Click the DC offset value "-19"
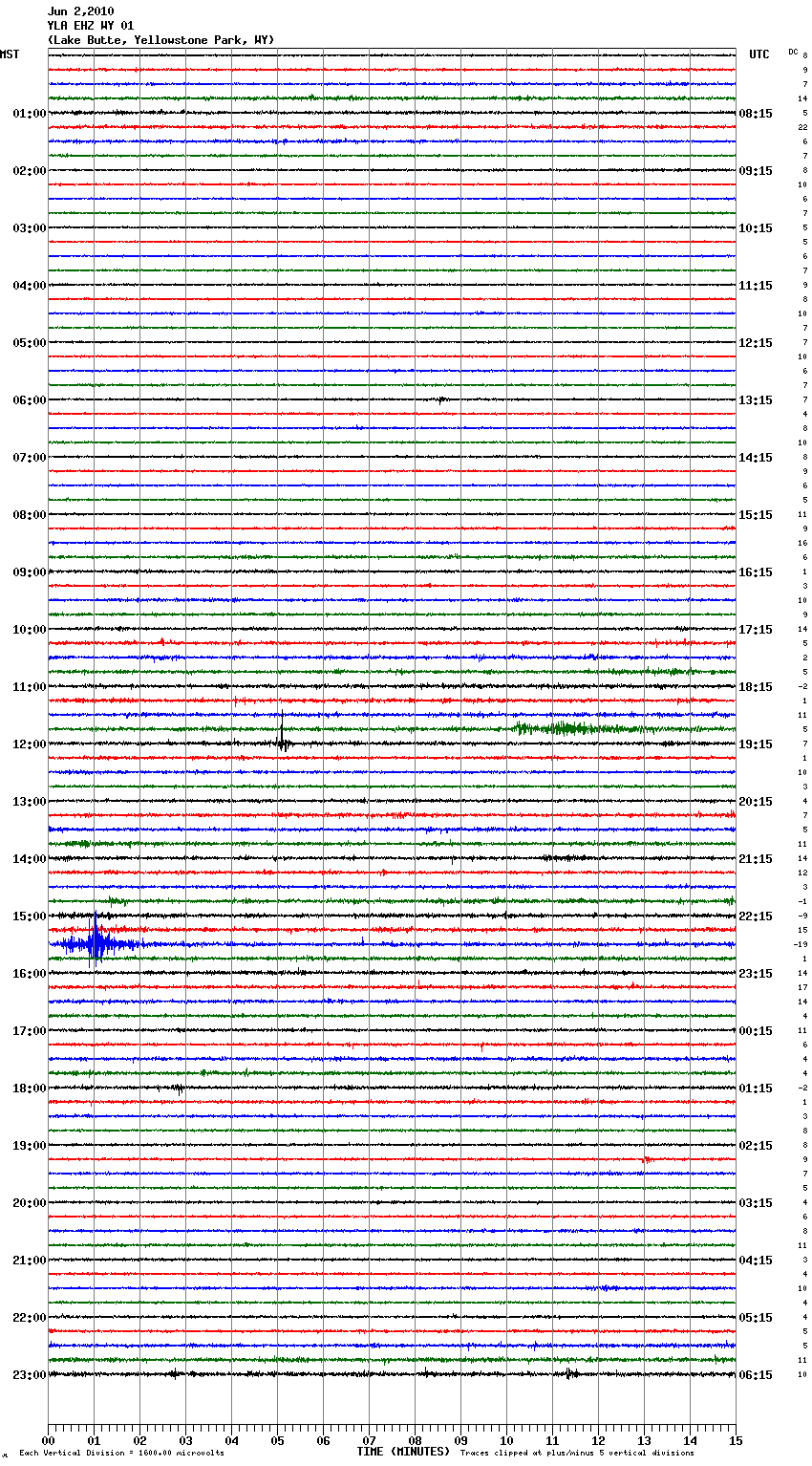The height and width of the screenshot is (1466, 812). coord(801,945)
